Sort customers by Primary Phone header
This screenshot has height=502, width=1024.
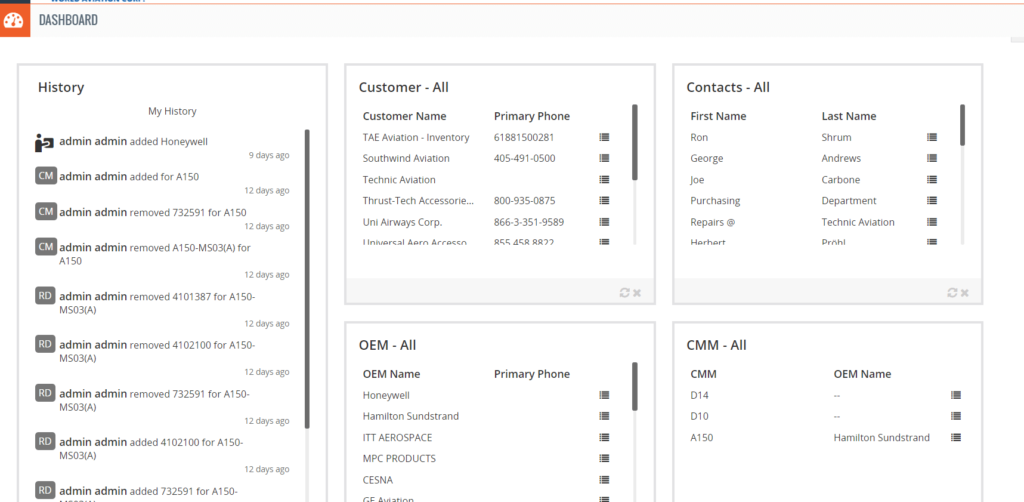532,116
